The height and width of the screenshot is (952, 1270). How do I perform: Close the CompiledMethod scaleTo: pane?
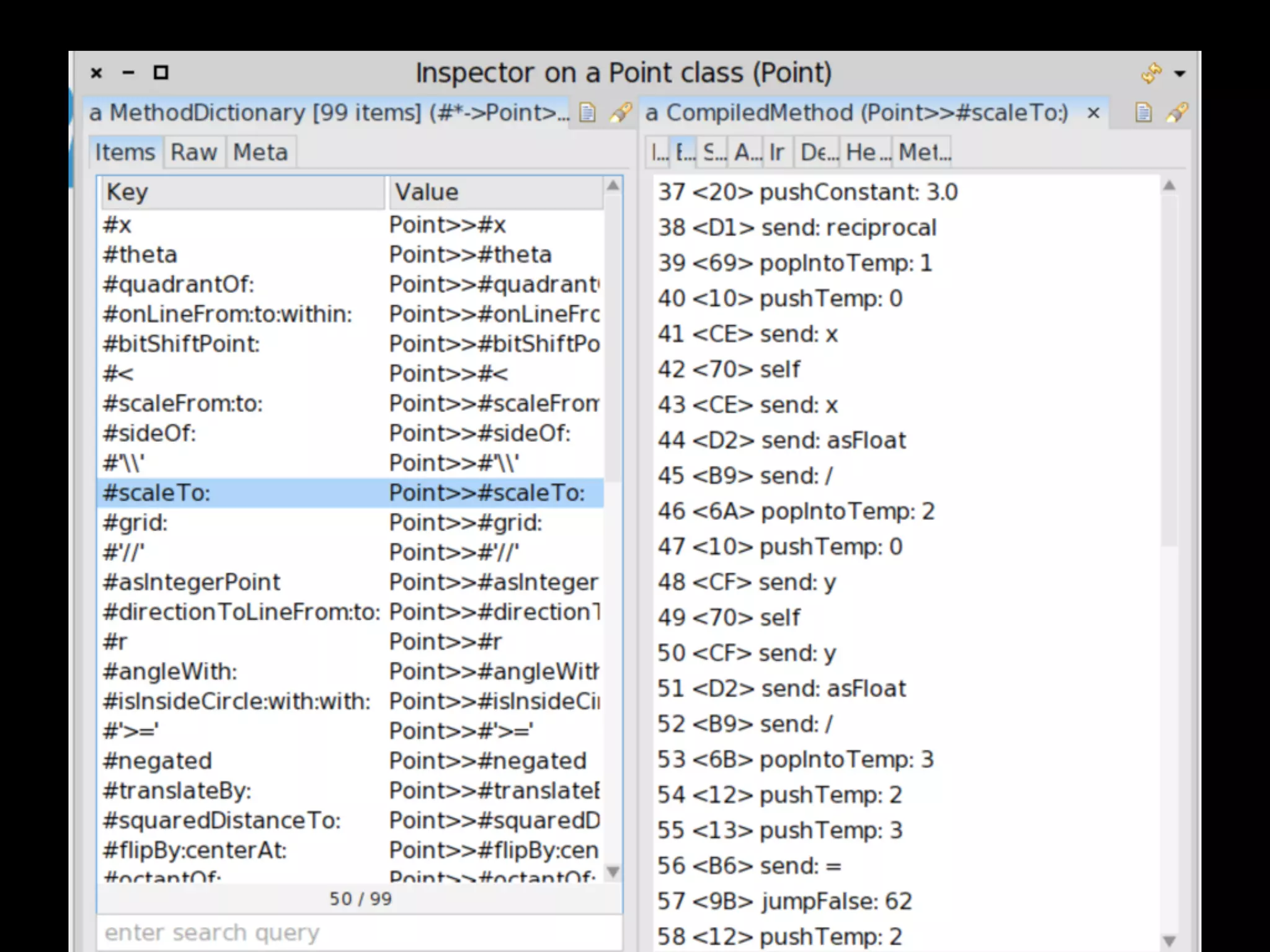click(1093, 113)
